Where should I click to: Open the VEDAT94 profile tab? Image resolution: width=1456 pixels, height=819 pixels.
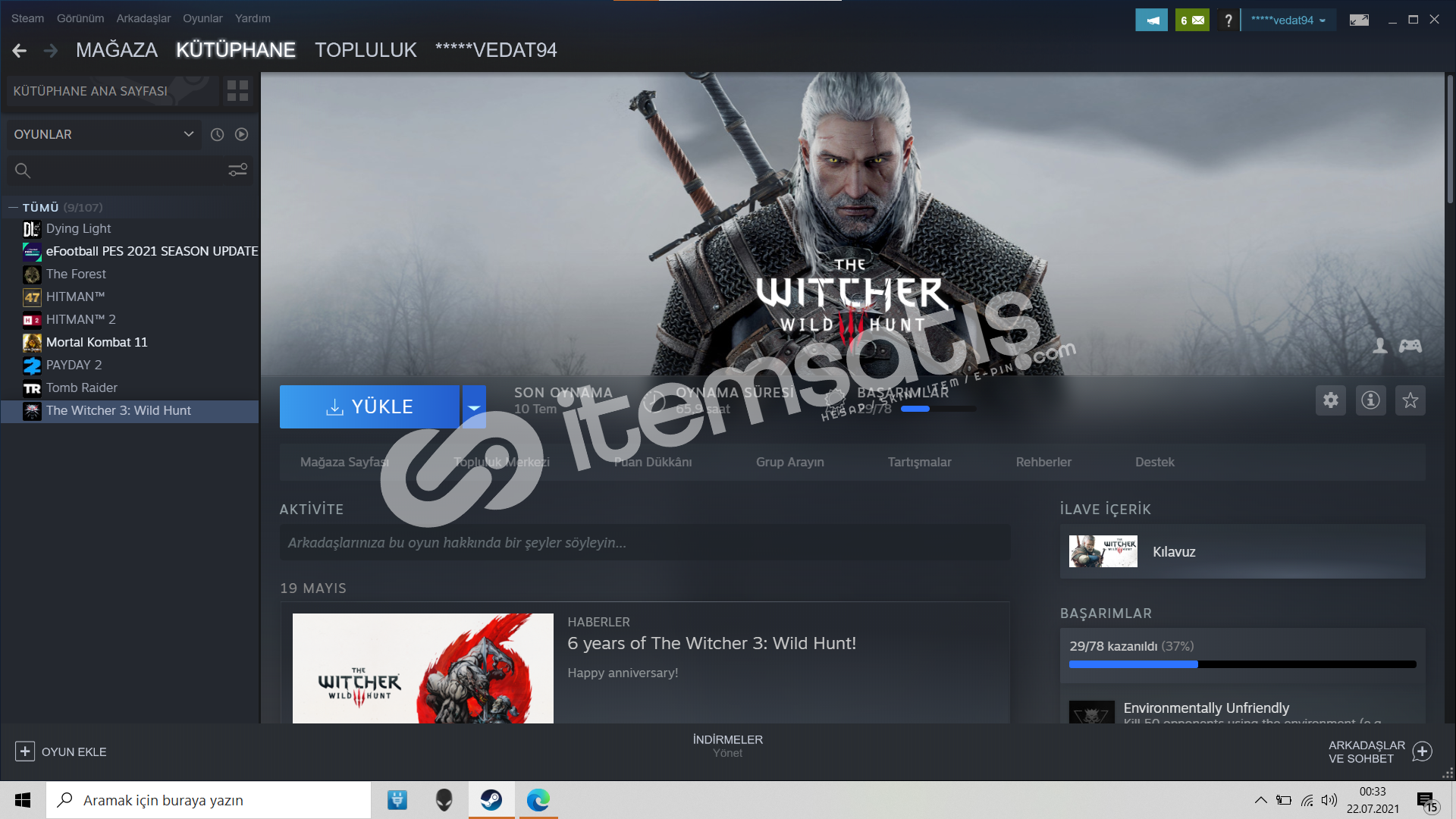496,50
